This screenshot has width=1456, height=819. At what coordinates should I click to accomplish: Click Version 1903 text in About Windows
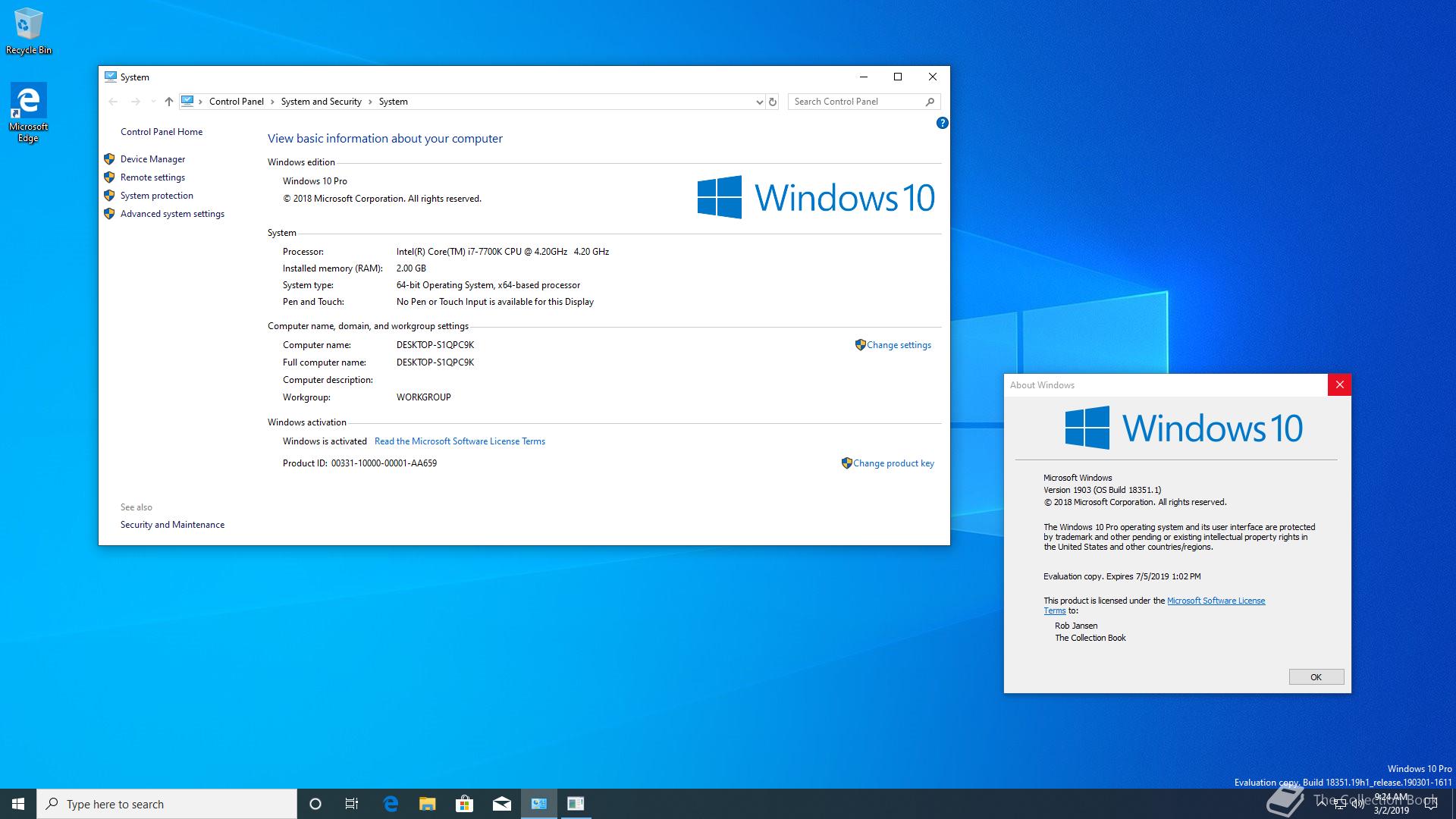pos(1102,490)
